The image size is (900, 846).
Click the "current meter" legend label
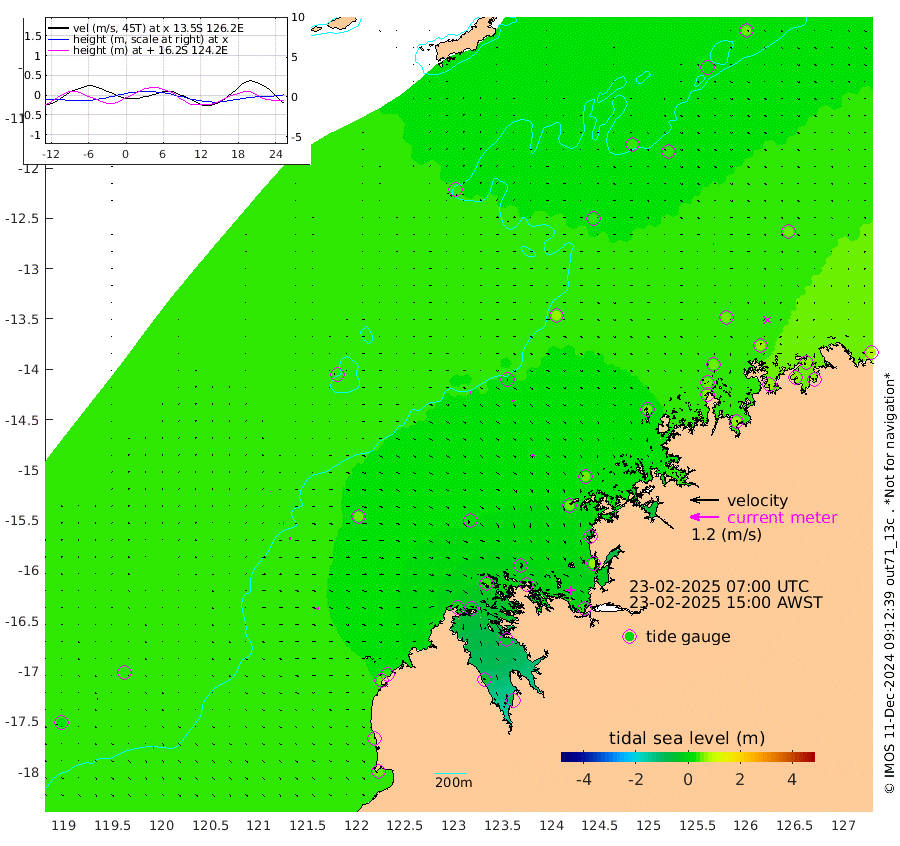tap(782, 518)
